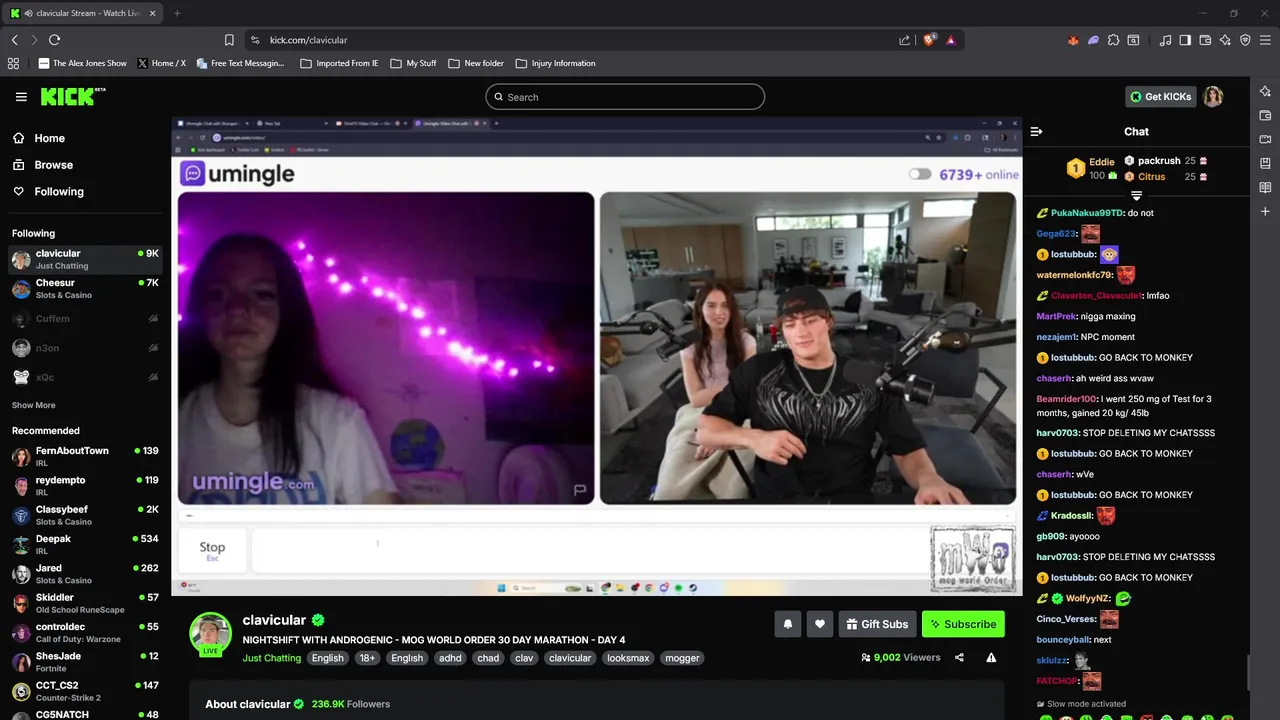Click the 18+ tag
The image size is (1280, 720).
click(367, 658)
